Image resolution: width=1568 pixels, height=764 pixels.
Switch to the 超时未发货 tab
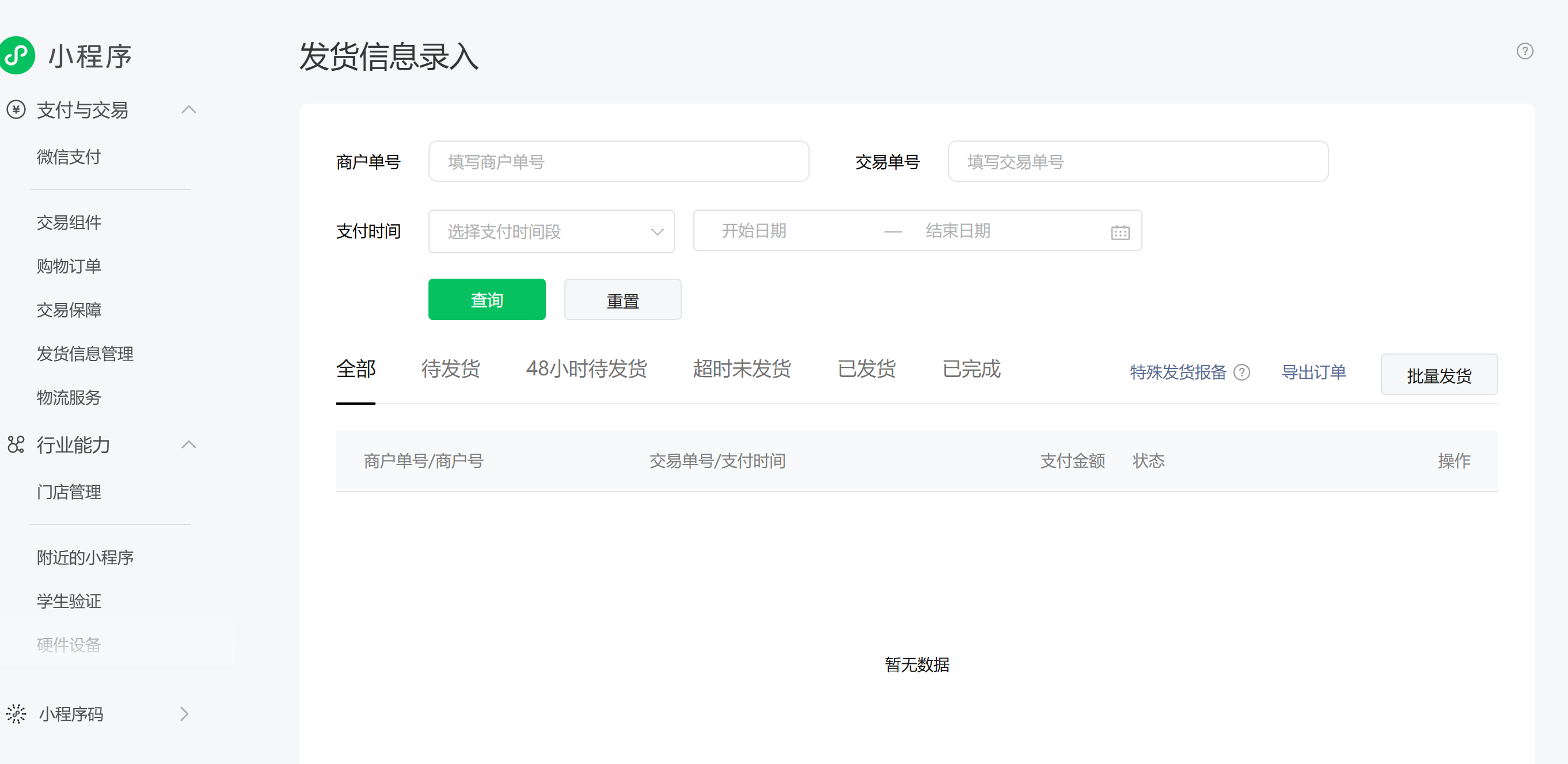click(x=742, y=369)
